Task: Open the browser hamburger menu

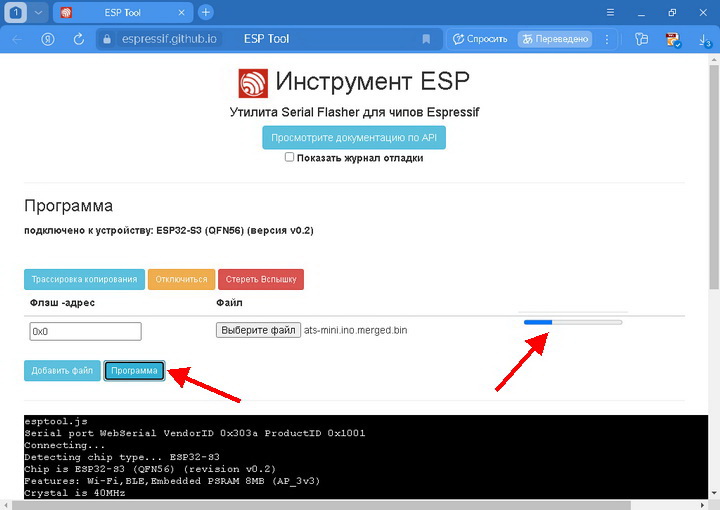Action: point(610,12)
